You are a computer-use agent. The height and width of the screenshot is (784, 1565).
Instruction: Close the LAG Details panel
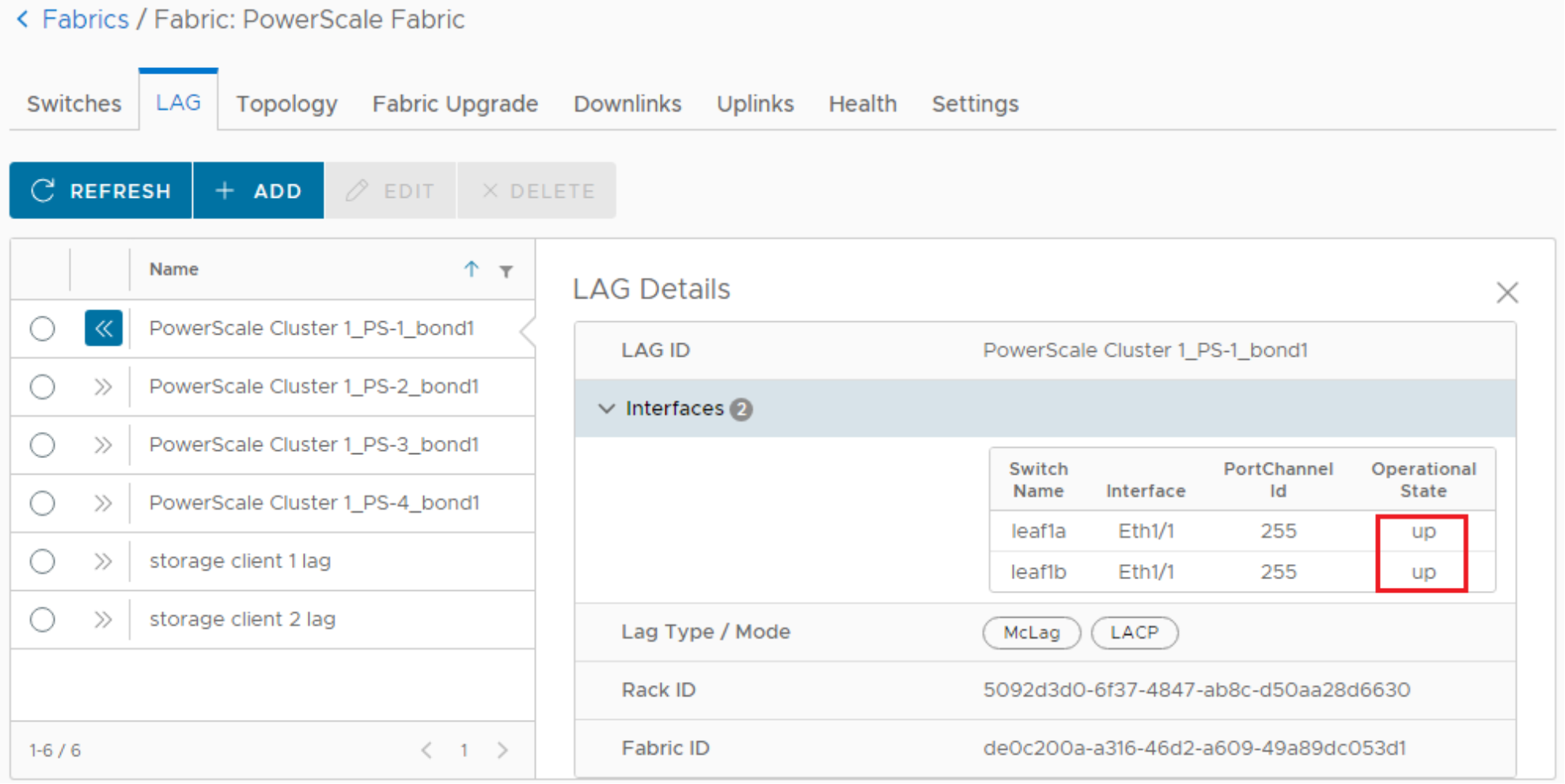(x=1507, y=293)
